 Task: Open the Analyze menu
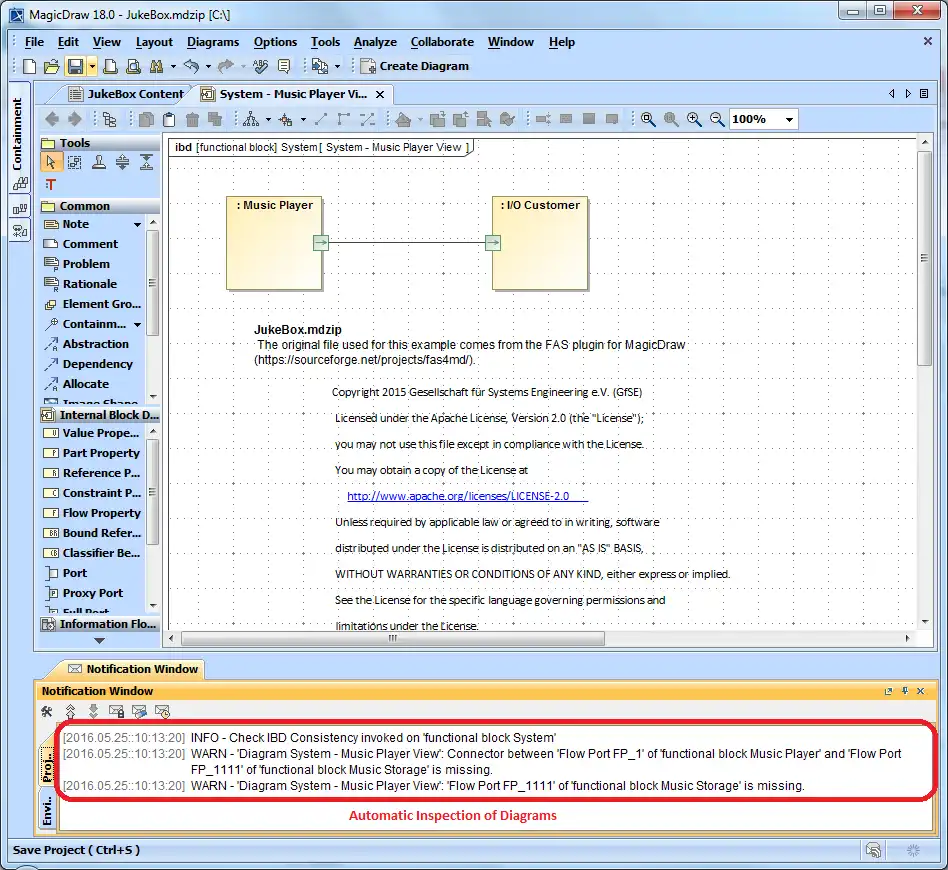(x=374, y=42)
